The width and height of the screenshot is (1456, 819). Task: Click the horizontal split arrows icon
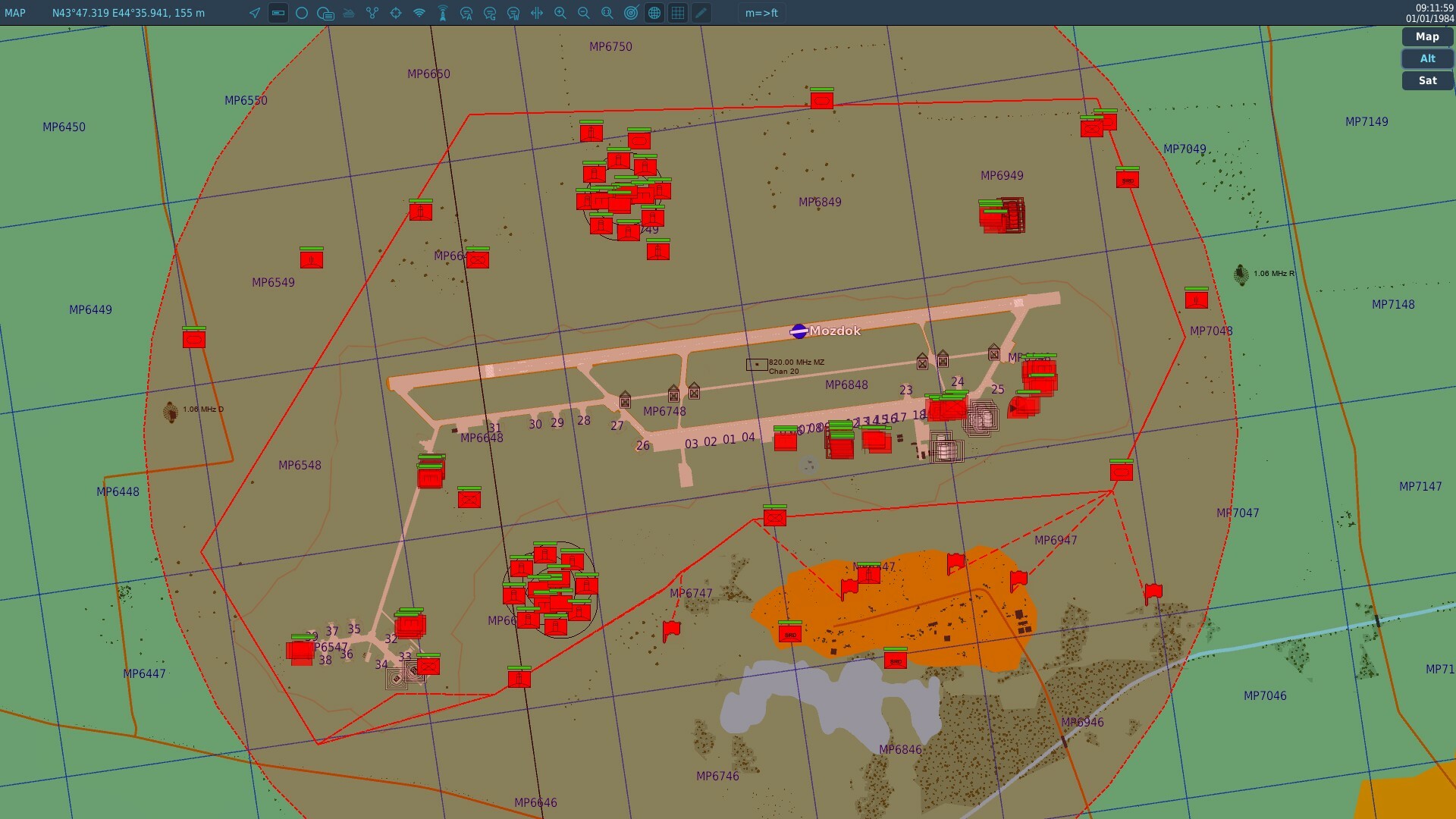click(537, 13)
